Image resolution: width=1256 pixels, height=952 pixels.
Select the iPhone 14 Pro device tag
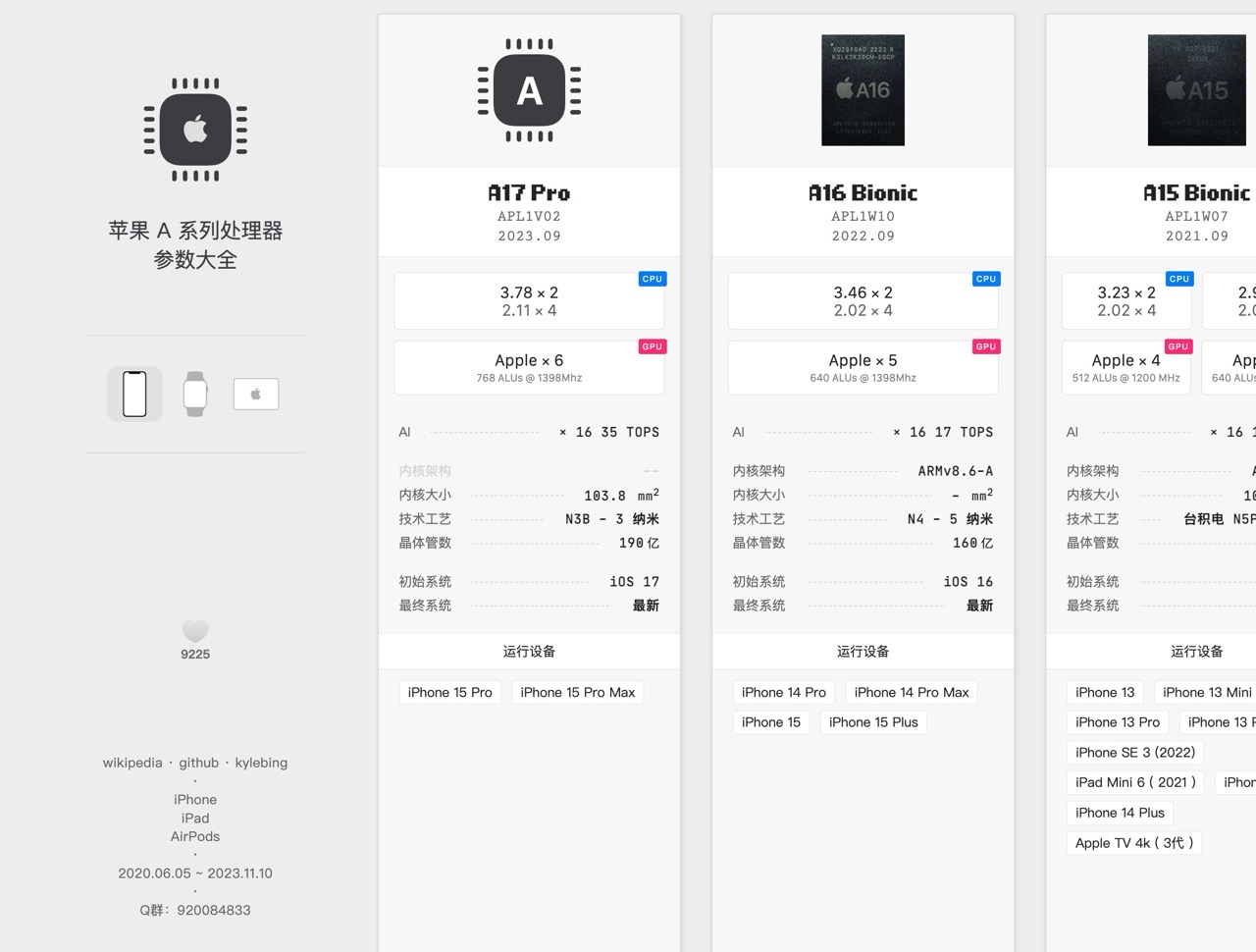[x=784, y=693]
